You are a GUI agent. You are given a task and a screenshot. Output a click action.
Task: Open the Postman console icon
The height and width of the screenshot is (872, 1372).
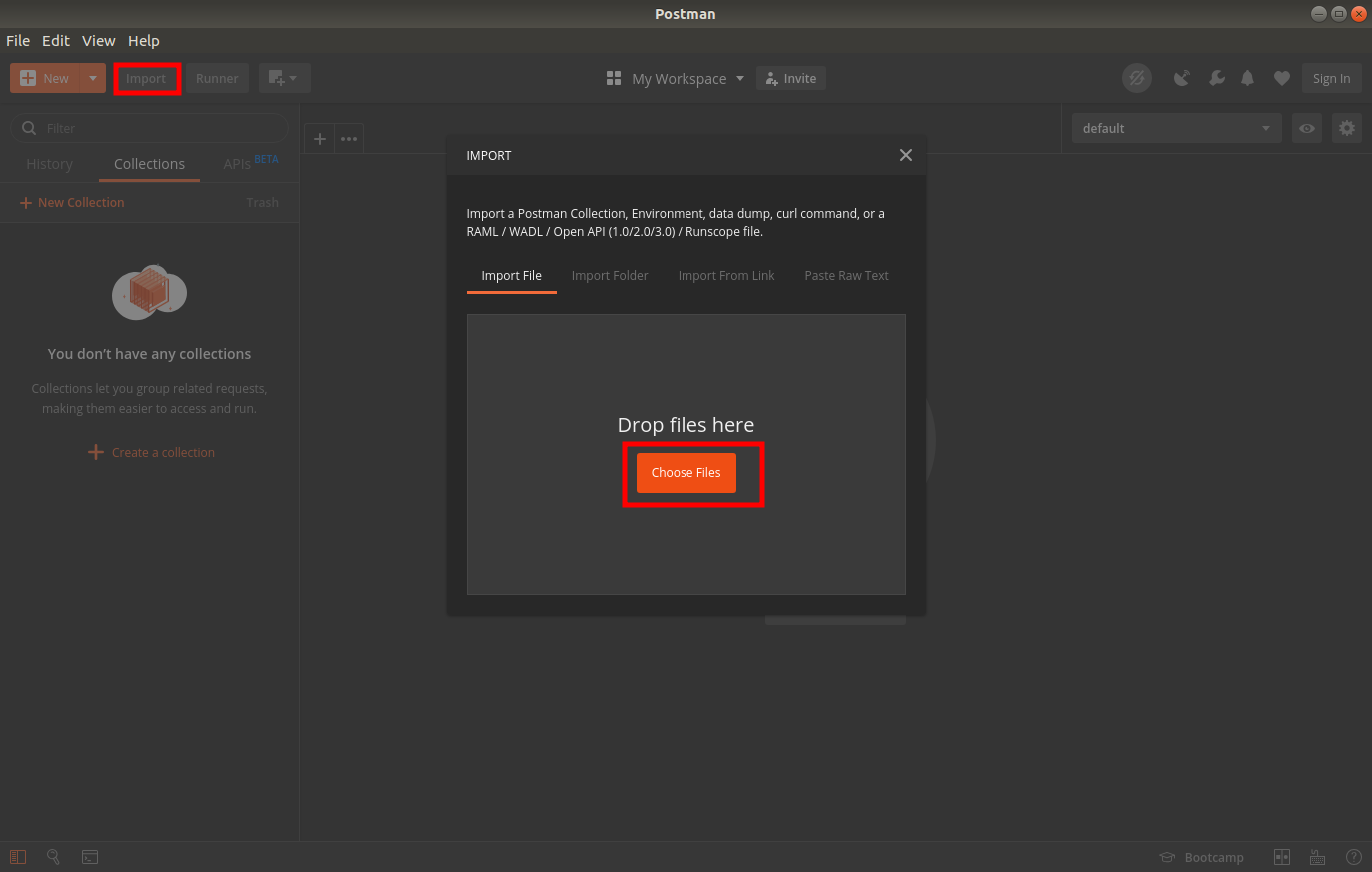point(90,857)
